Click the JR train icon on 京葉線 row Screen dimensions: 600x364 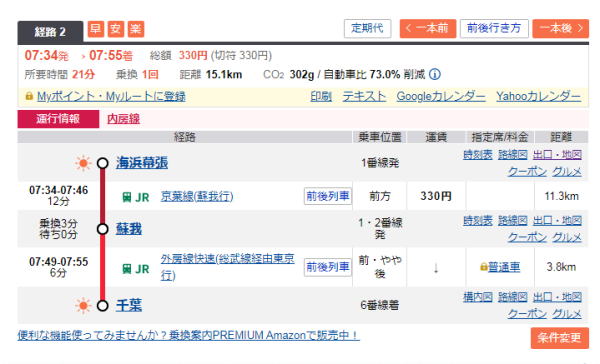[x=127, y=198]
